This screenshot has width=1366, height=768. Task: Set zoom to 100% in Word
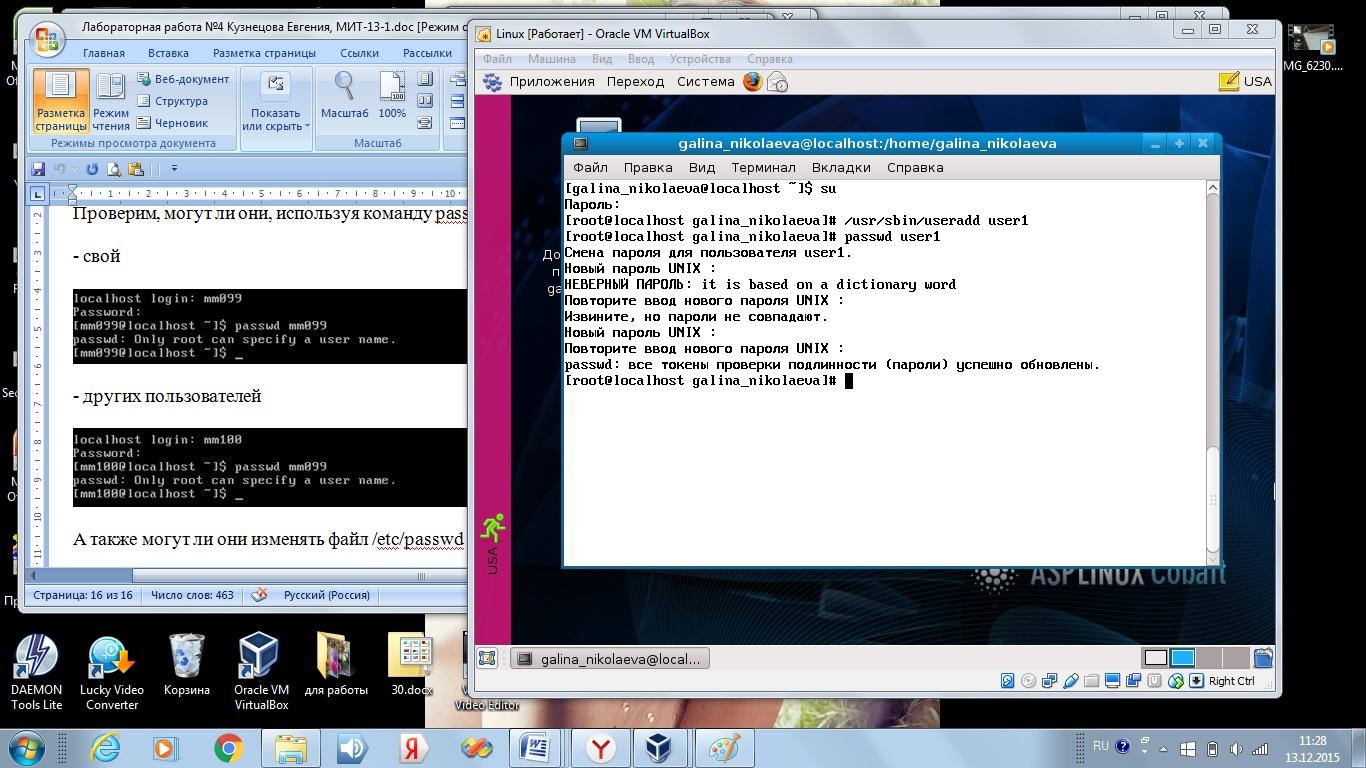click(392, 96)
